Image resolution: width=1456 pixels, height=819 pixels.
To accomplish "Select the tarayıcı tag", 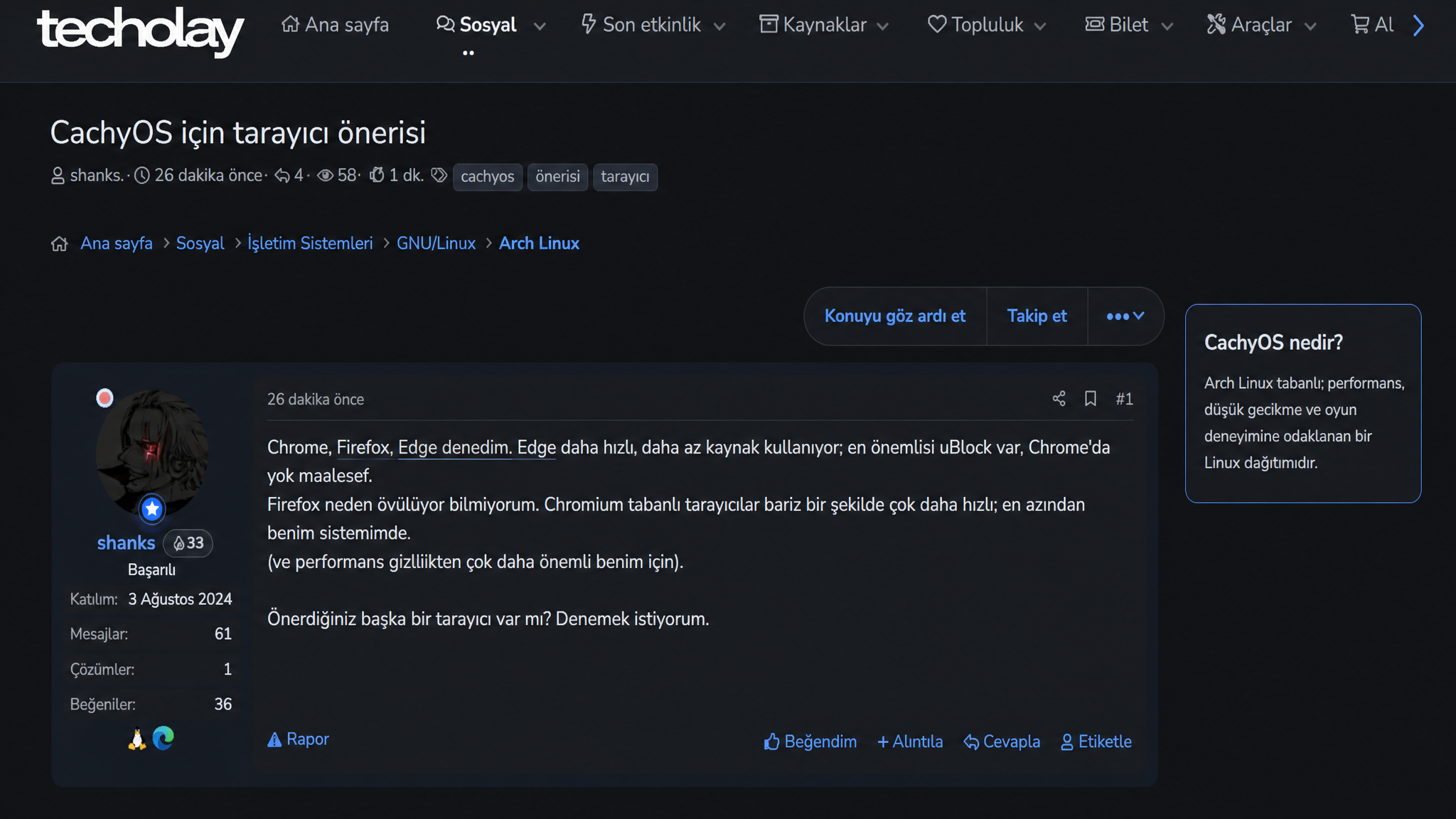I will [625, 177].
